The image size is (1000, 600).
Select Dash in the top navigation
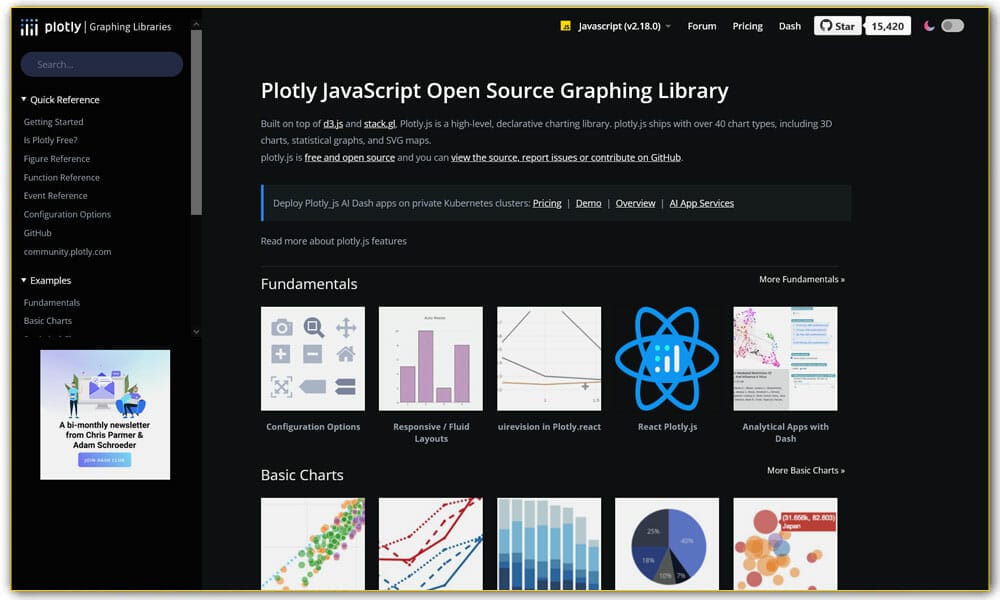pyautogui.click(x=790, y=26)
